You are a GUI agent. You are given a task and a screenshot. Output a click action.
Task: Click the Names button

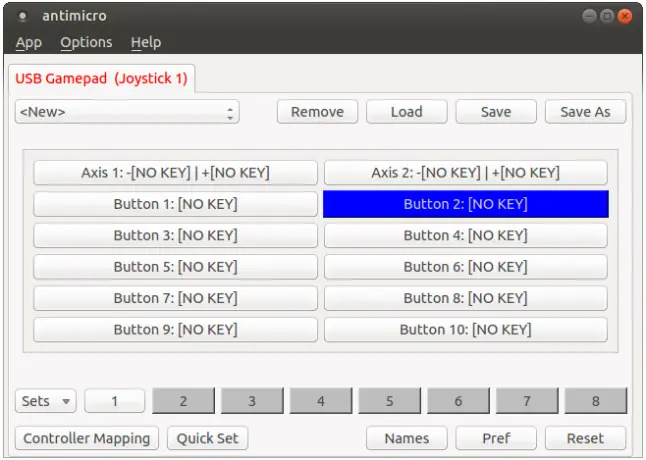tap(407, 438)
